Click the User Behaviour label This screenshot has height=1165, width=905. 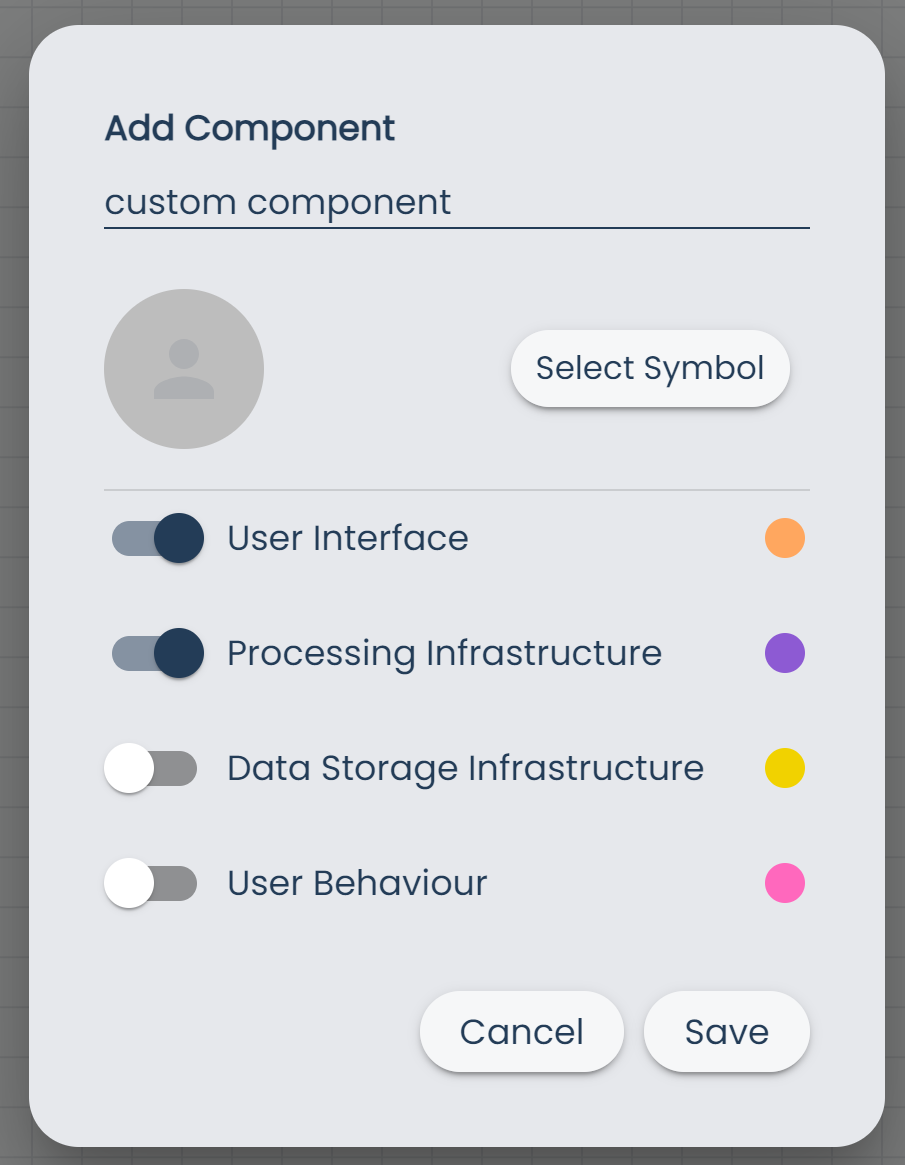[x=357, y=883]
